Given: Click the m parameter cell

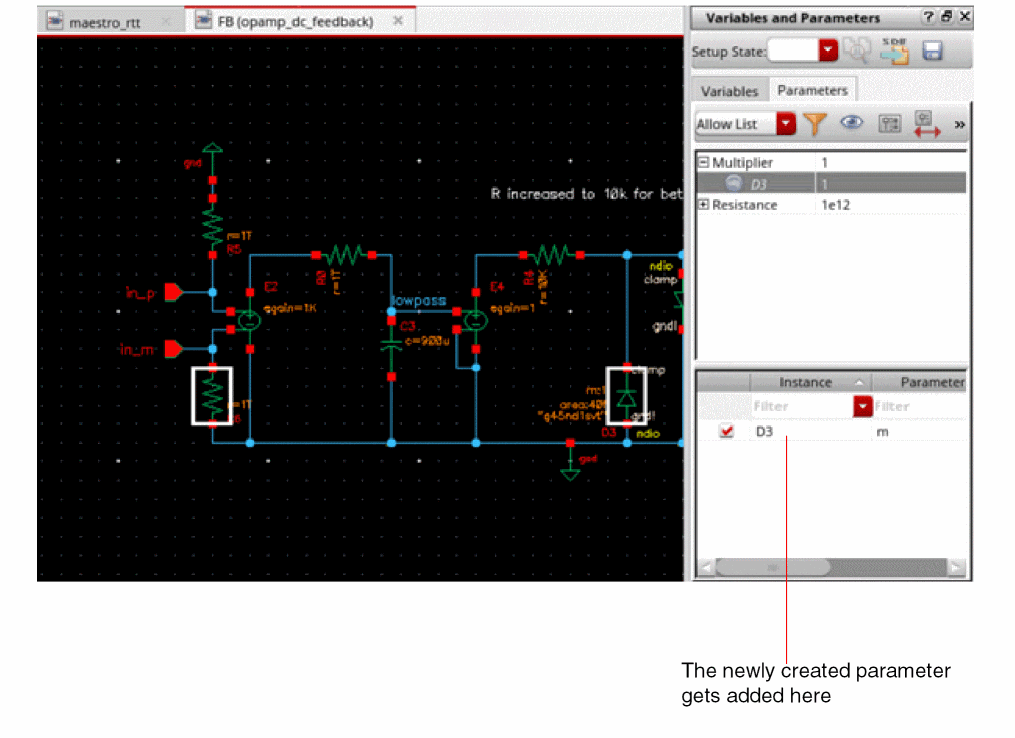Looking at the screenshot, I should 882,432.
